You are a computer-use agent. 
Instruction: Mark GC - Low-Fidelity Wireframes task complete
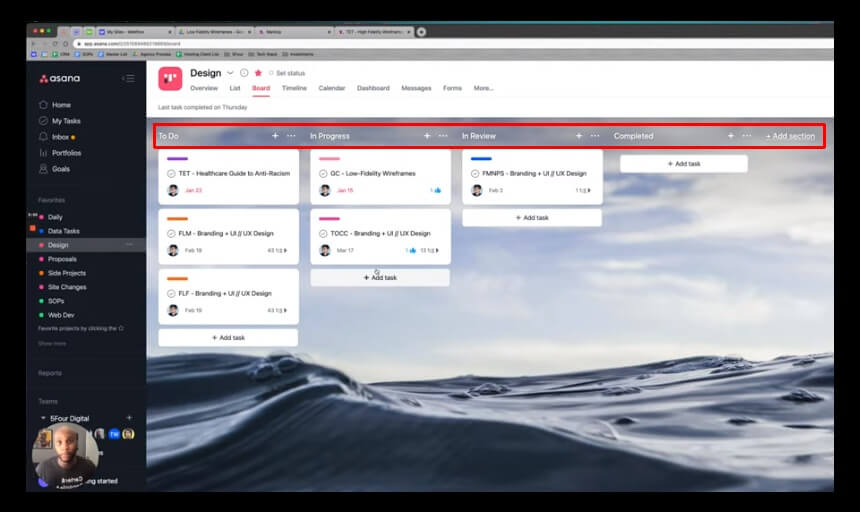coord(323,173)
